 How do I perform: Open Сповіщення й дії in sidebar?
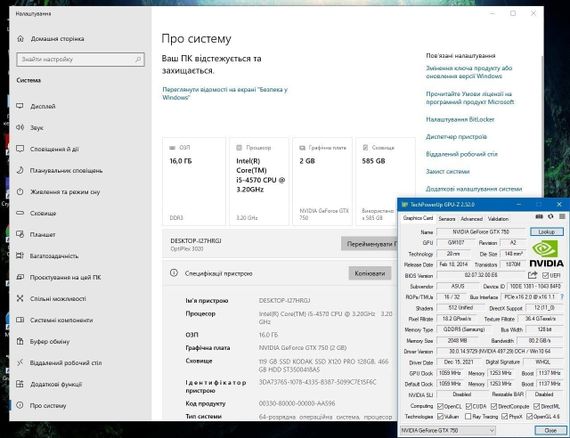[x=47, y=149]
